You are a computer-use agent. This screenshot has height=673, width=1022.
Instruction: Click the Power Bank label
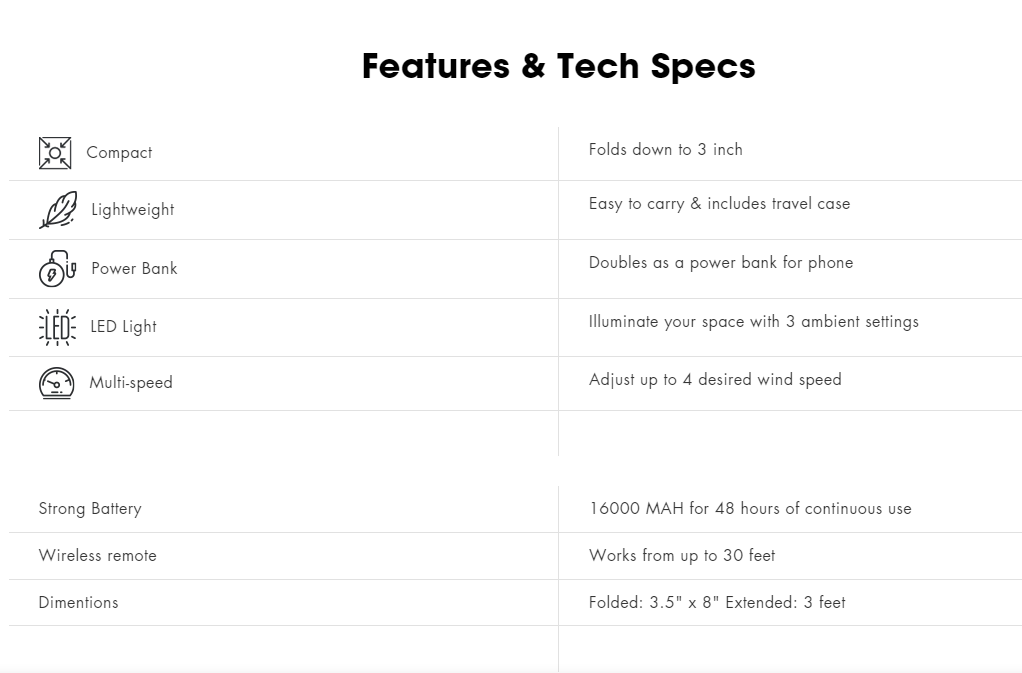point(134,268)
